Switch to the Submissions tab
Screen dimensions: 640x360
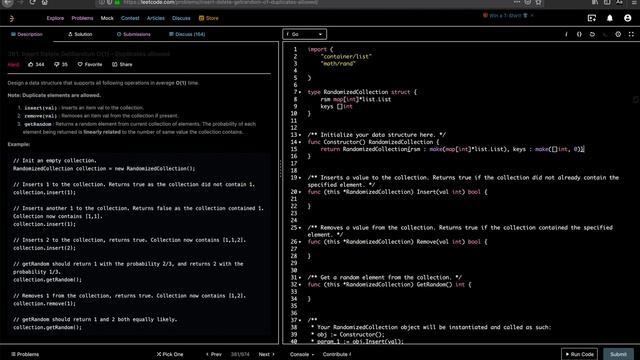coord(133,34)
